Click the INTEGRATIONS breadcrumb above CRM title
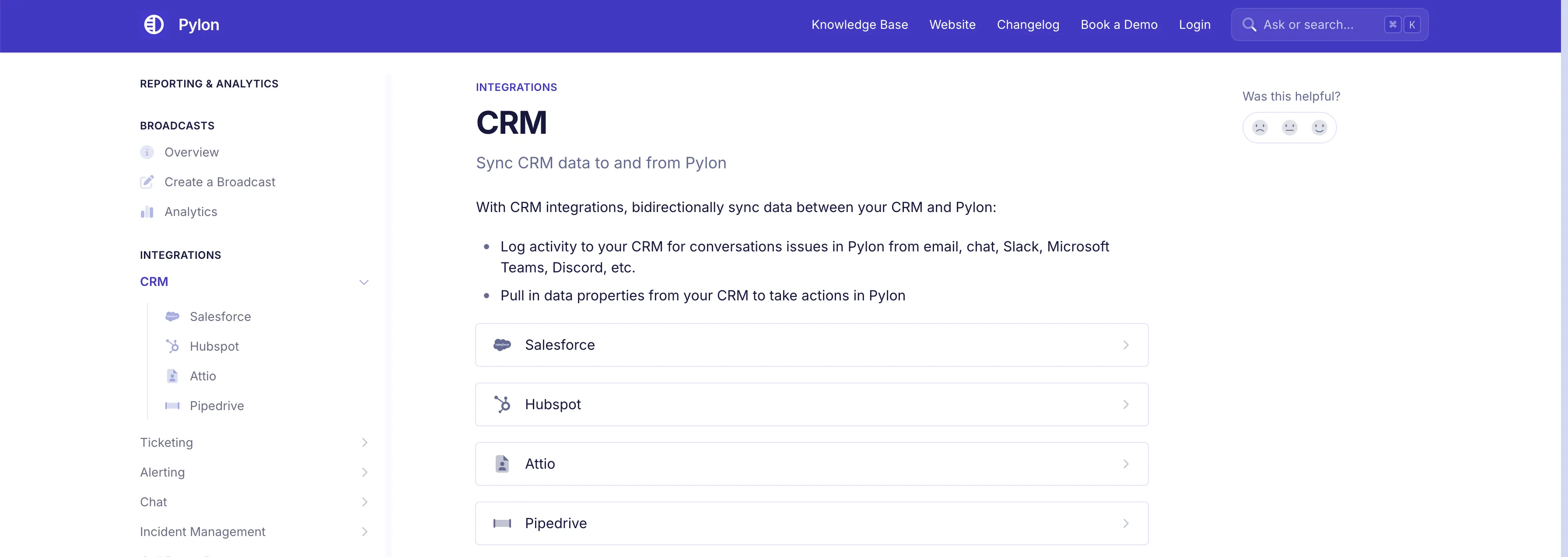1568x557 pixels. 516,87
